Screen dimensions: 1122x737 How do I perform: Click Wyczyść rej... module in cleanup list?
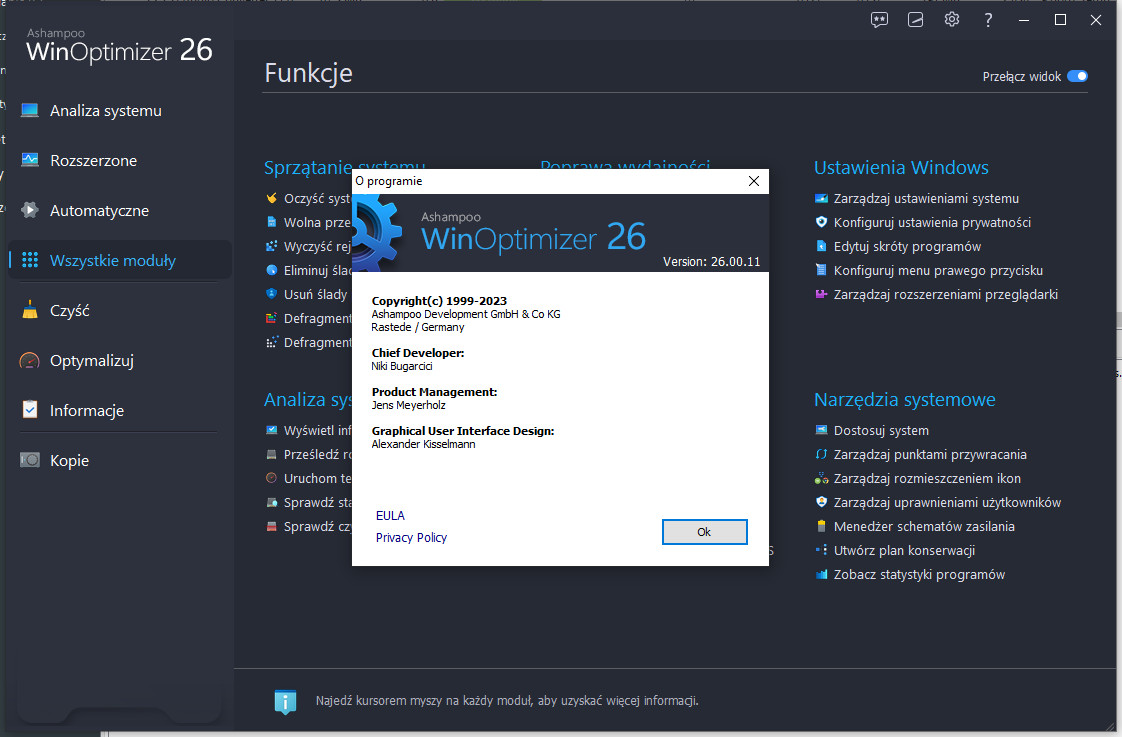pos(317,246)
